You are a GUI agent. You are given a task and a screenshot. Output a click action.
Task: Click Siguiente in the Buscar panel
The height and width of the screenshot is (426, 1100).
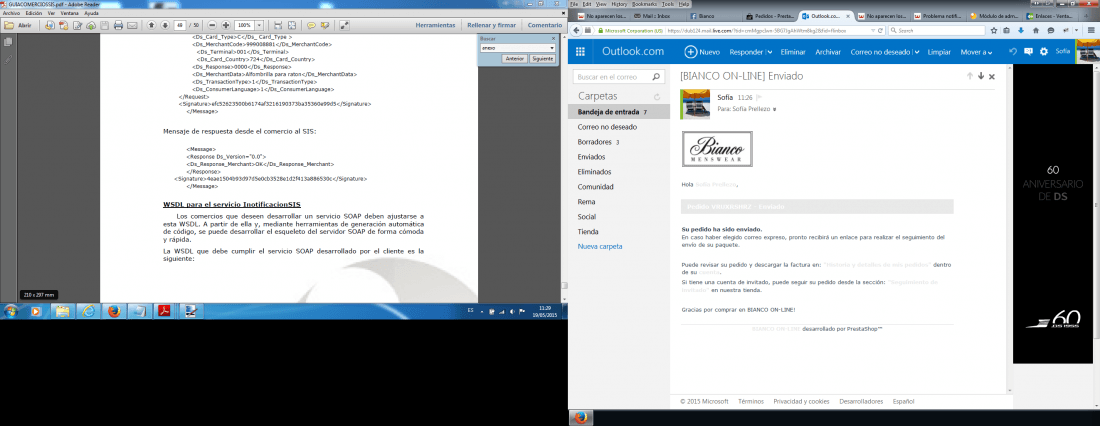[542, 59]
